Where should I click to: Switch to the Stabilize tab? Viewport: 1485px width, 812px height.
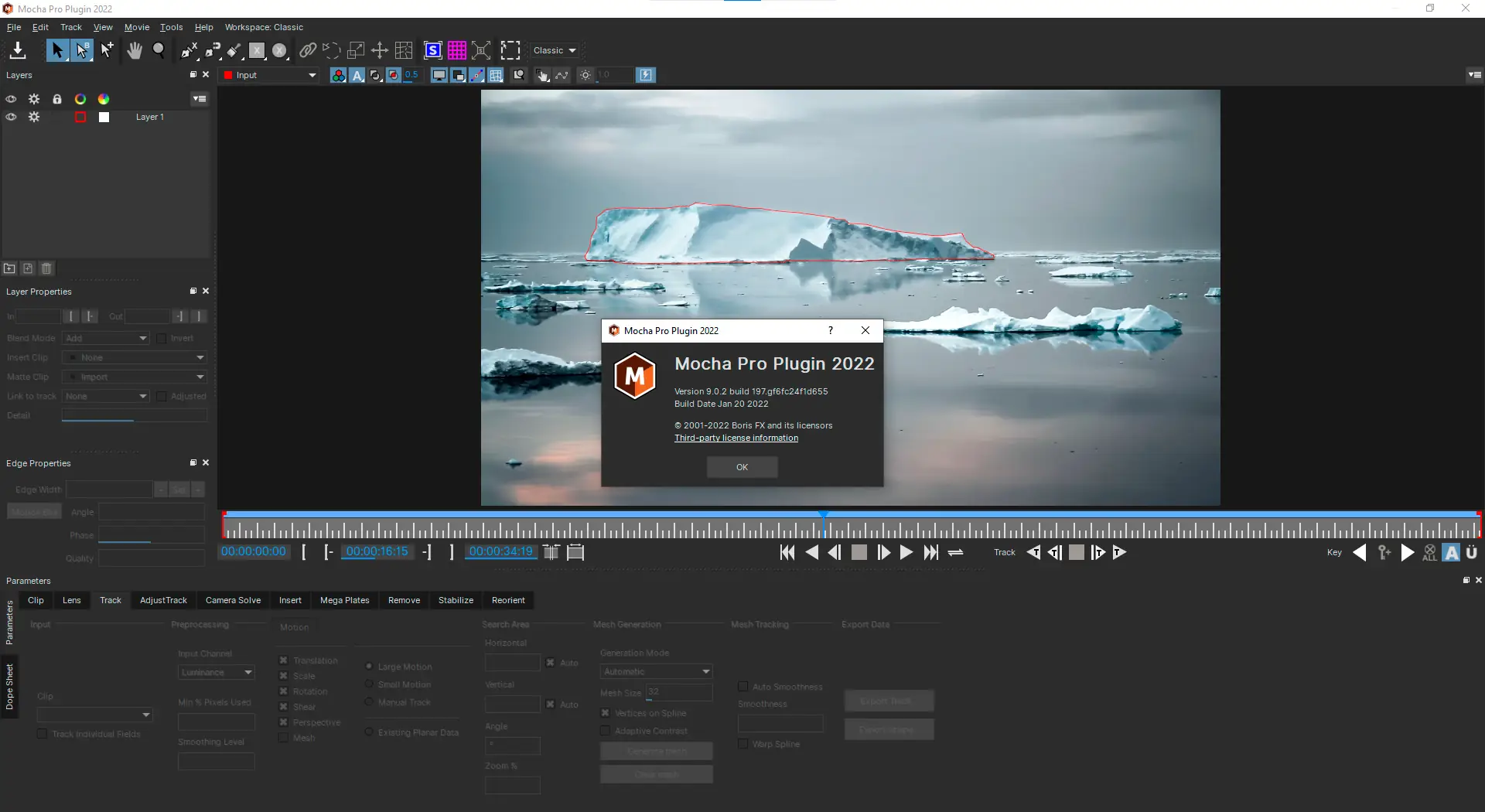(x=456, y=600)
